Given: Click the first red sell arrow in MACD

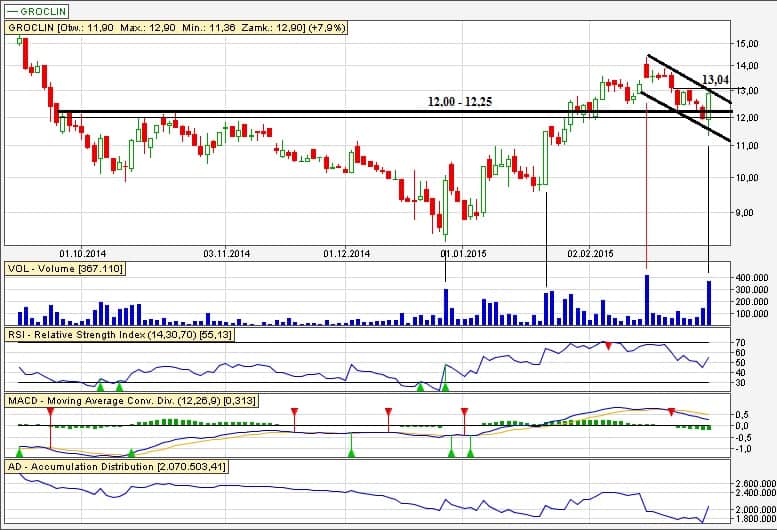Looking at the screenshot, I should tap(48, 411).
